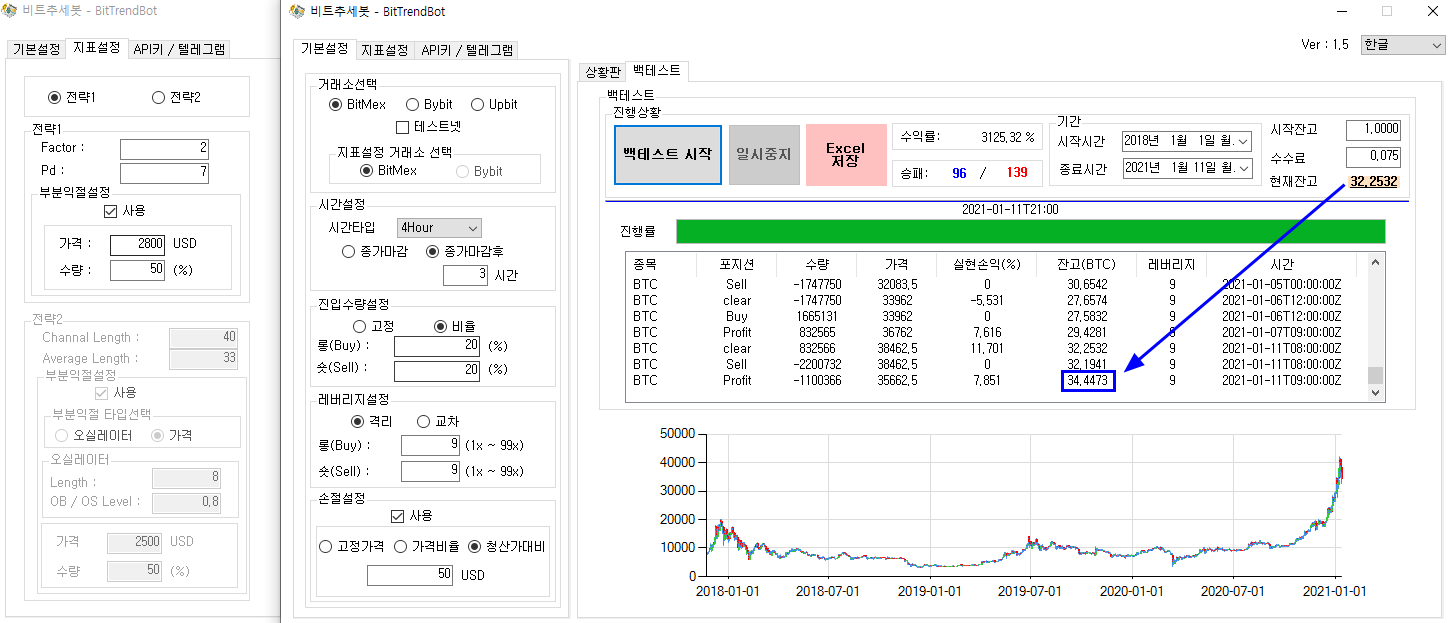1450x623 pixels.
Task: Select Bybit exchange radio in 거래소선택
Action: (x=412, y=104)
